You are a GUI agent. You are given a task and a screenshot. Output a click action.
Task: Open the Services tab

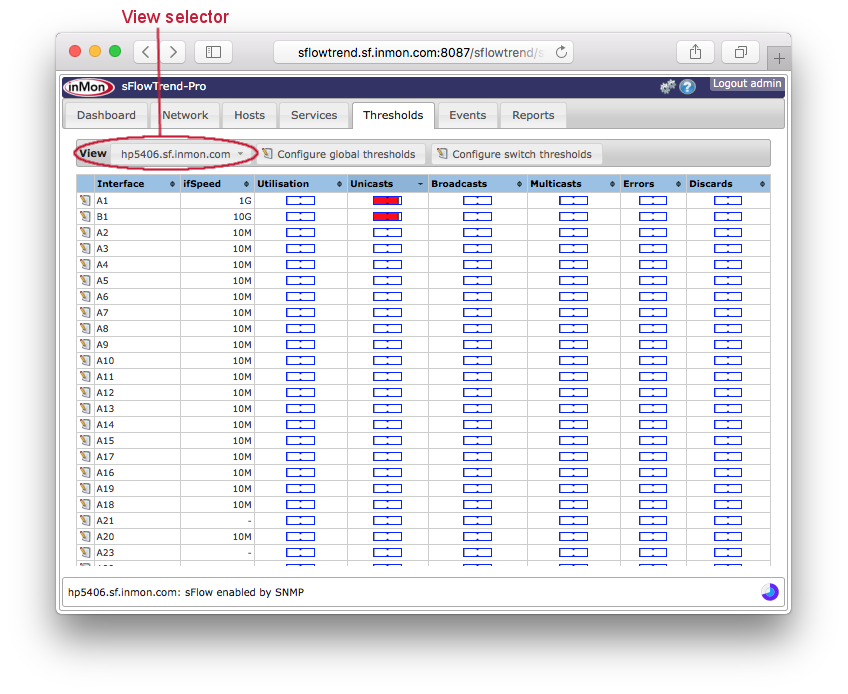(314, 115)
